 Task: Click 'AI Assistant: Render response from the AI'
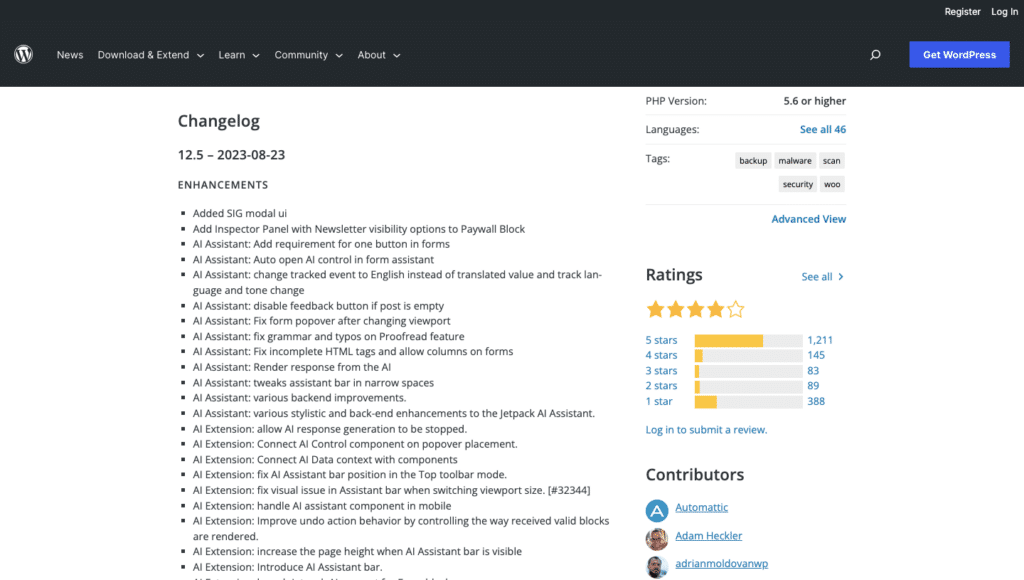(292, 367)
